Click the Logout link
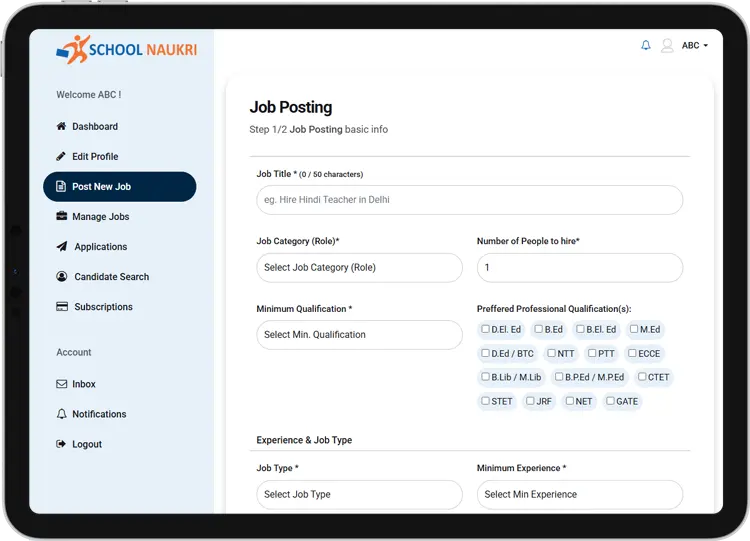This screenshot has width=750, height=541. coord(87,444)
